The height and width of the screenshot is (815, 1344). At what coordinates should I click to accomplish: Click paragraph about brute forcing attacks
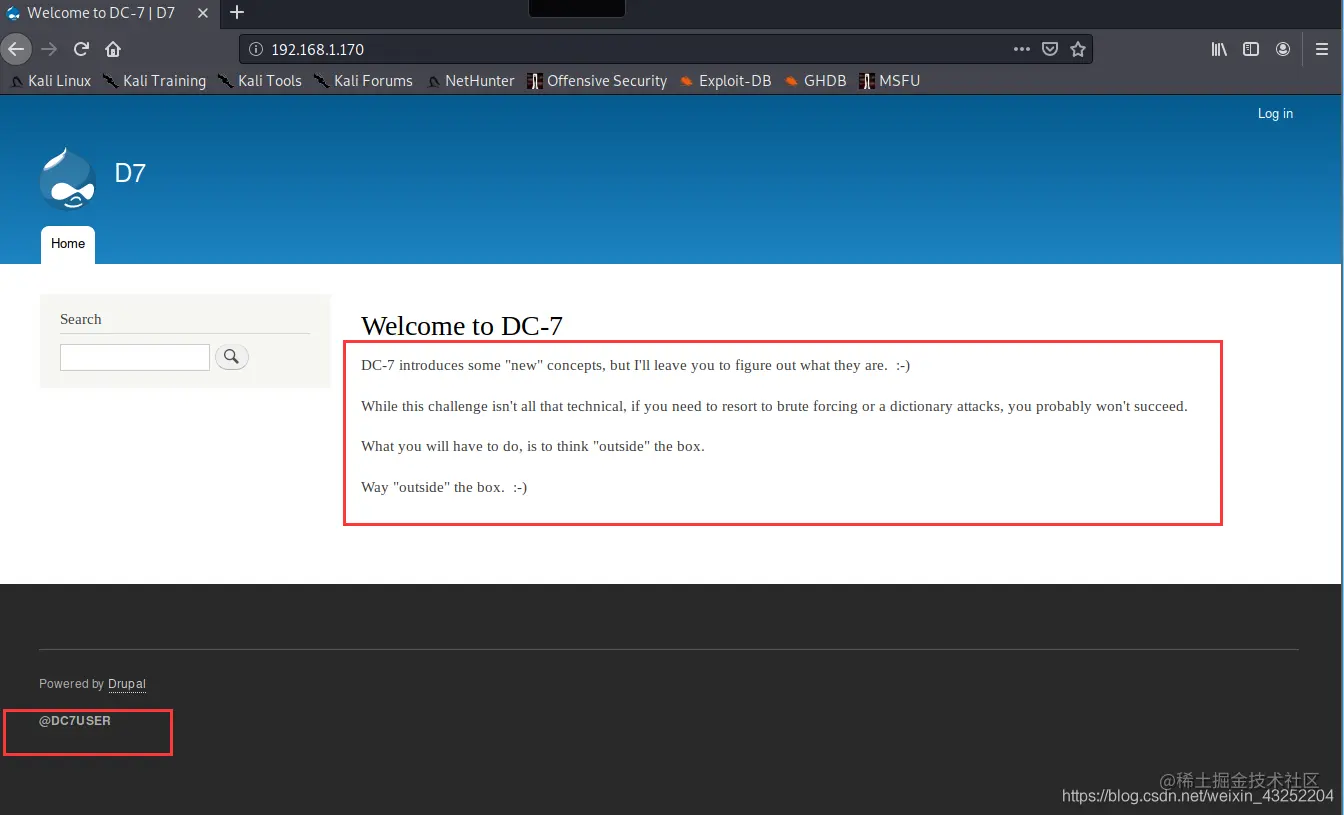click(x=774, y=407)
